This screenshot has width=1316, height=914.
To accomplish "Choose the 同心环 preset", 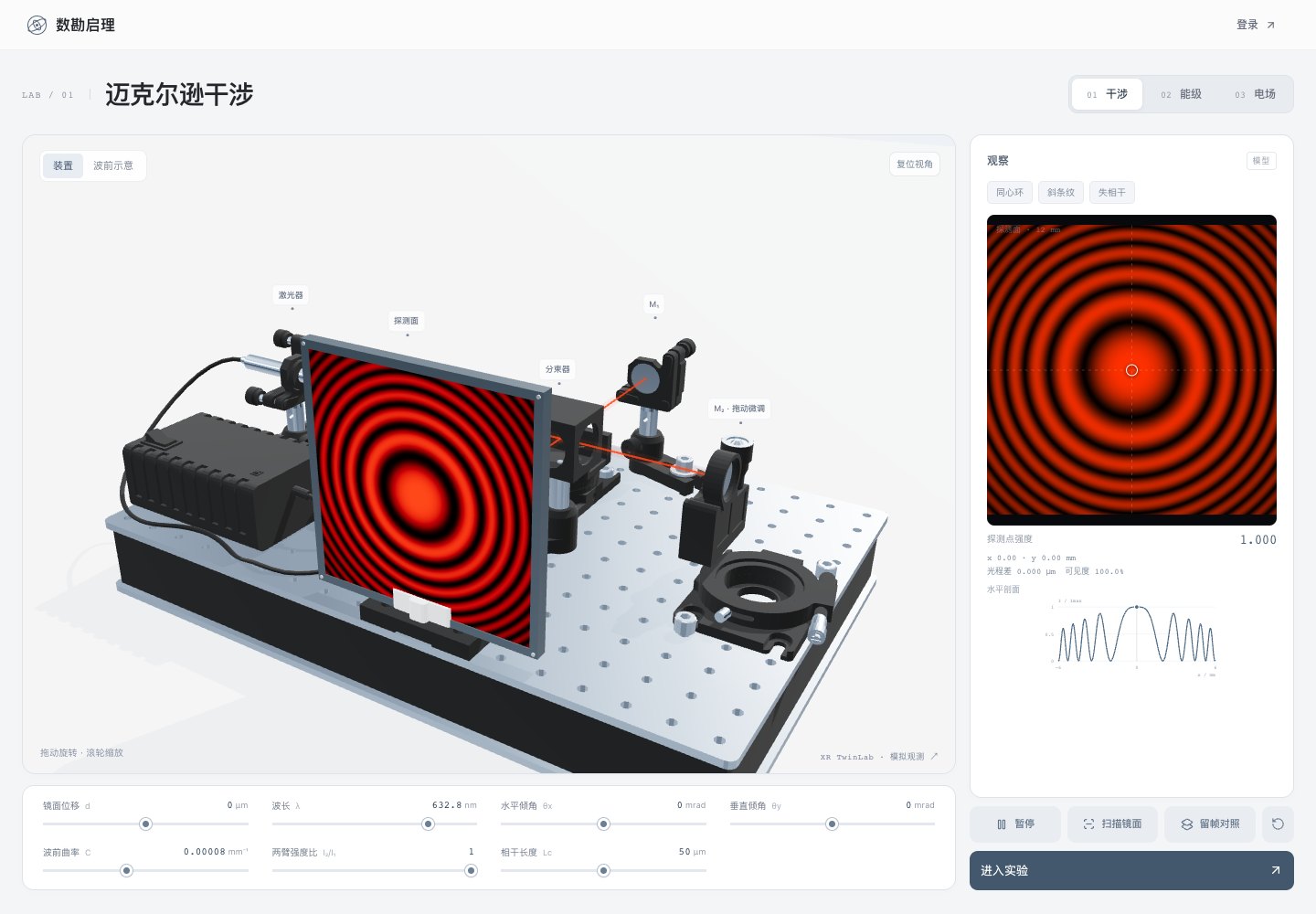I will click(1010, 192).
